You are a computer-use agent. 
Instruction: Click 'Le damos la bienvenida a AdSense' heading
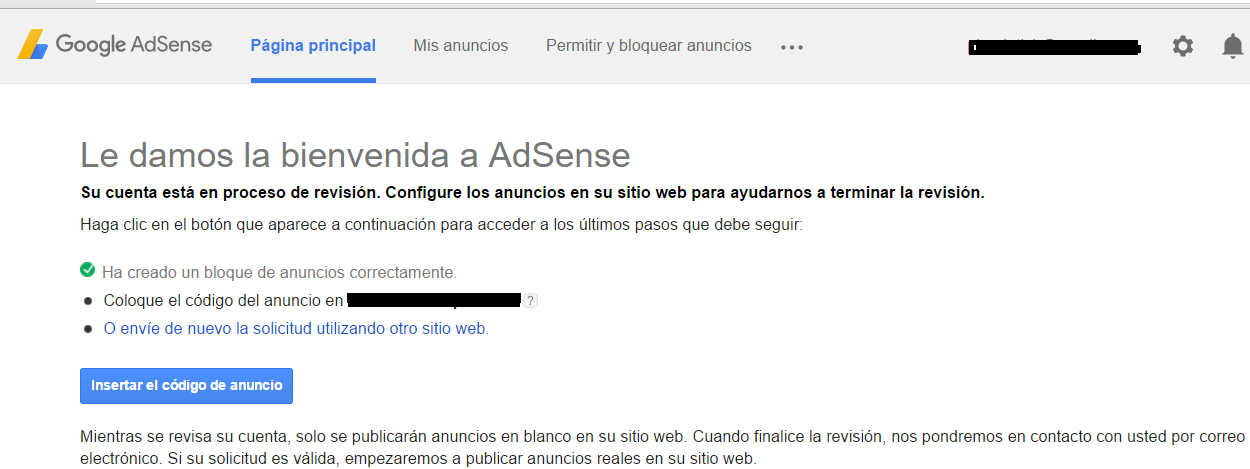click(x=355, y=155)
